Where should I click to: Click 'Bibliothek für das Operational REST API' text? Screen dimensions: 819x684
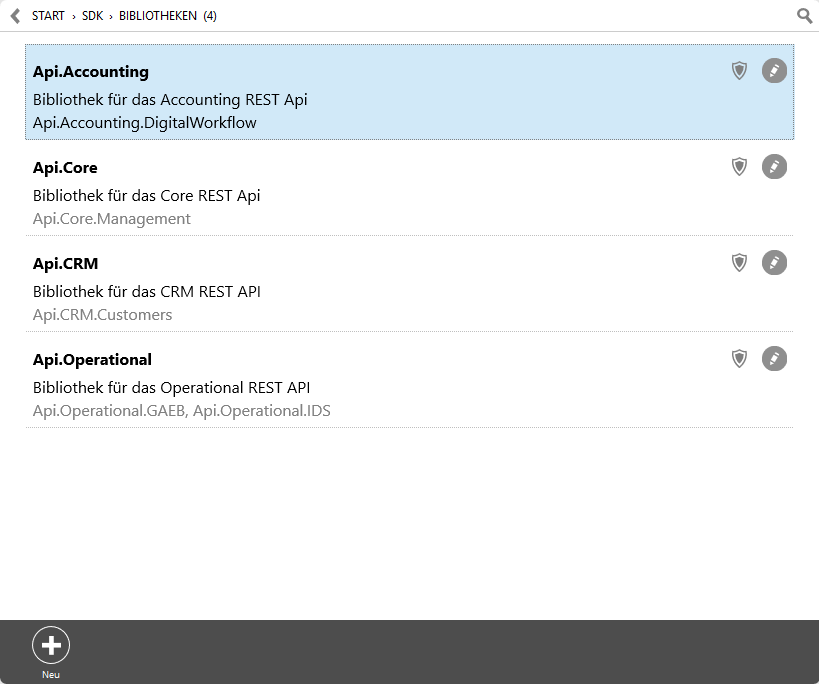(x=171, y=388)
